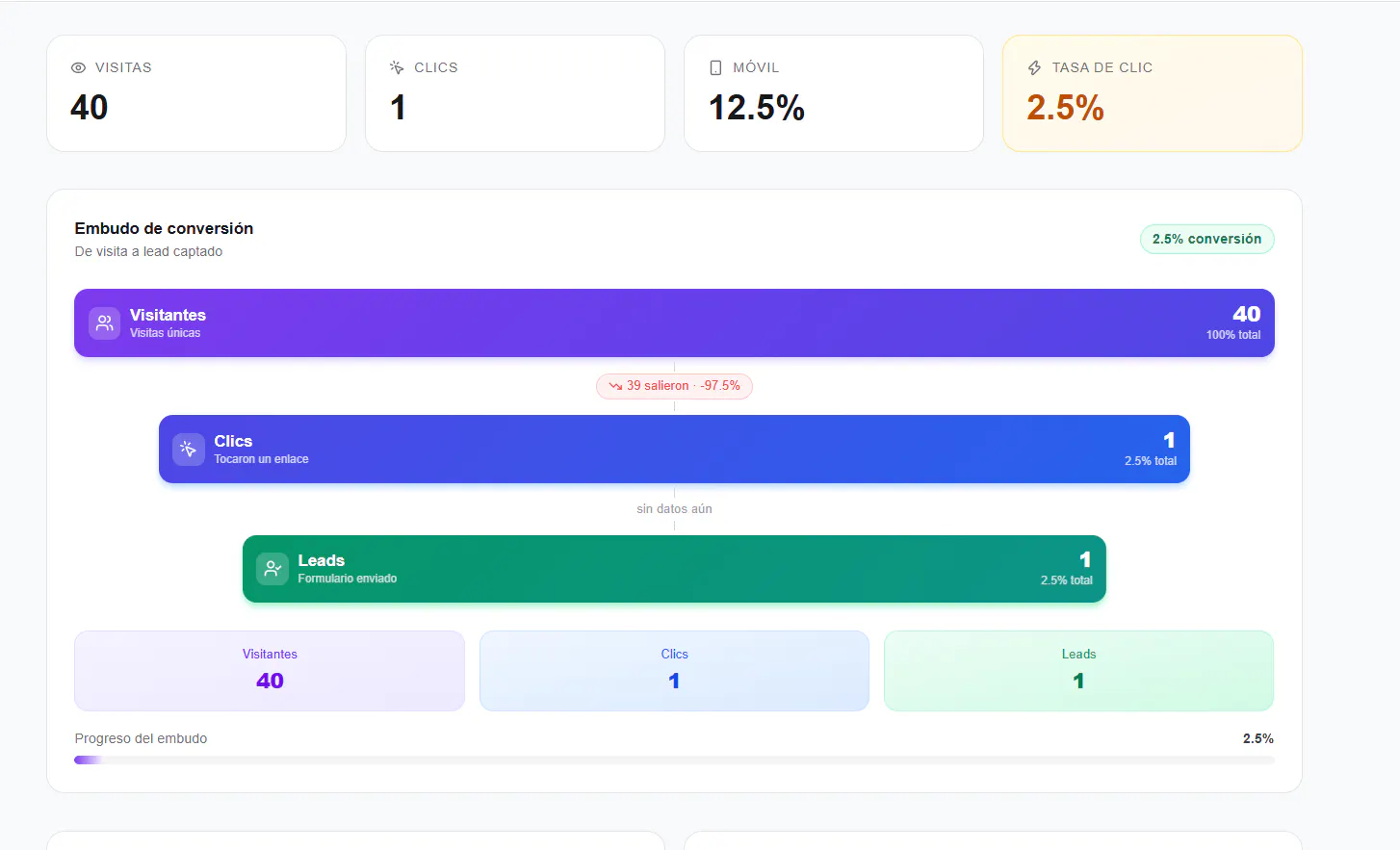Image resolution: width=1400 pixels, height=850 pixels.
Task: Click the cursor icon beside CLICS
Action: (x=397, y=68)
